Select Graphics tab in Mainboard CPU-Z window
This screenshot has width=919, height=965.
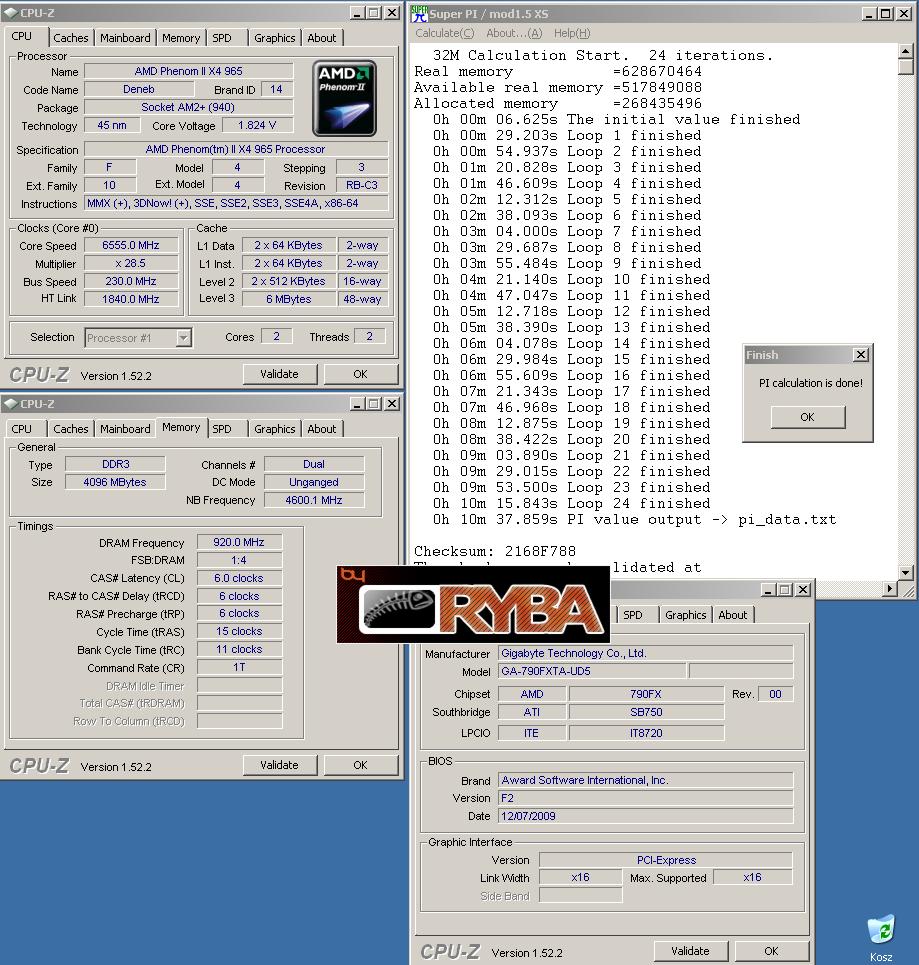(685, 615)
